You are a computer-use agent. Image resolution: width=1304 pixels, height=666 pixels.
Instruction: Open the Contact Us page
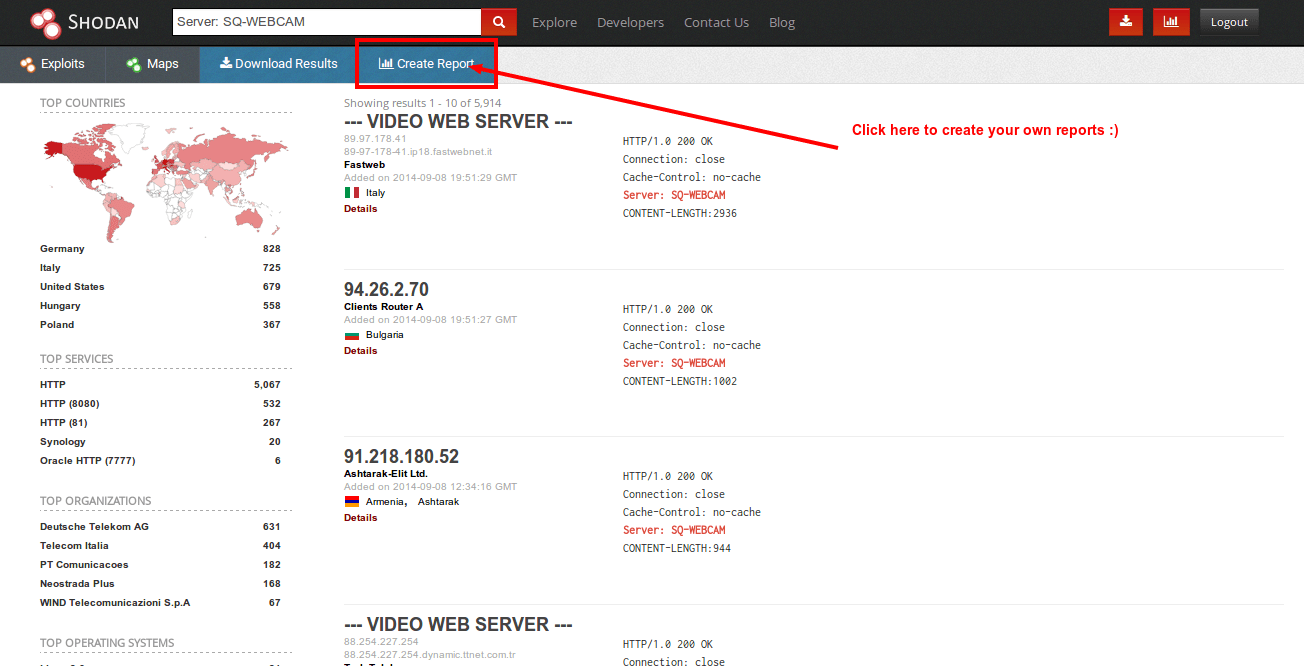716,22
